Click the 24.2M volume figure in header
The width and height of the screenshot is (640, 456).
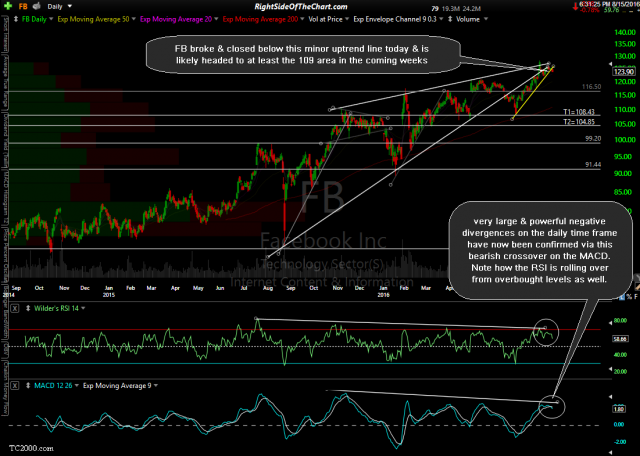[474, 8]
